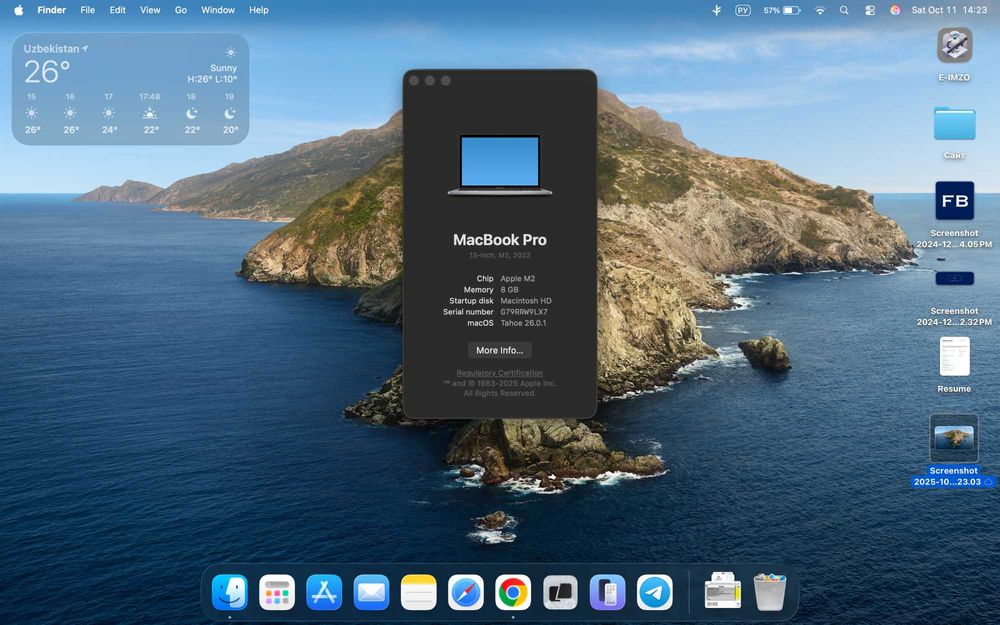This screenshot has width=1000, height=625.
Task: Click the Apple M2 chip value
Action: pos(517,279)
